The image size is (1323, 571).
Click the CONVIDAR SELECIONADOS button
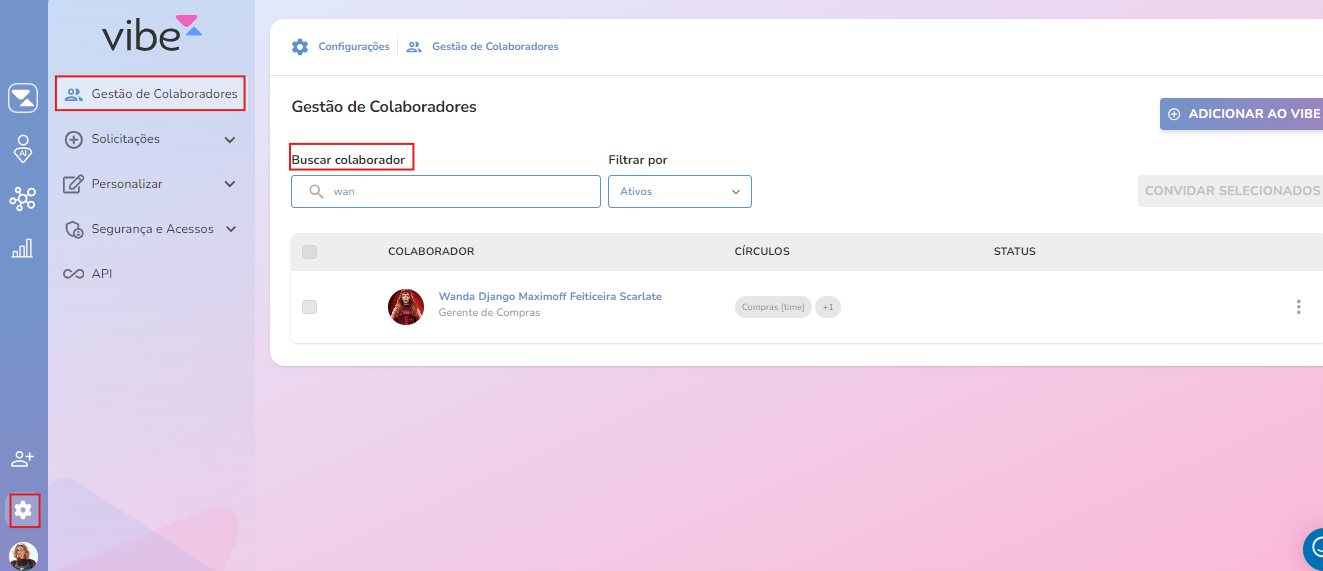pos(1232,190)
